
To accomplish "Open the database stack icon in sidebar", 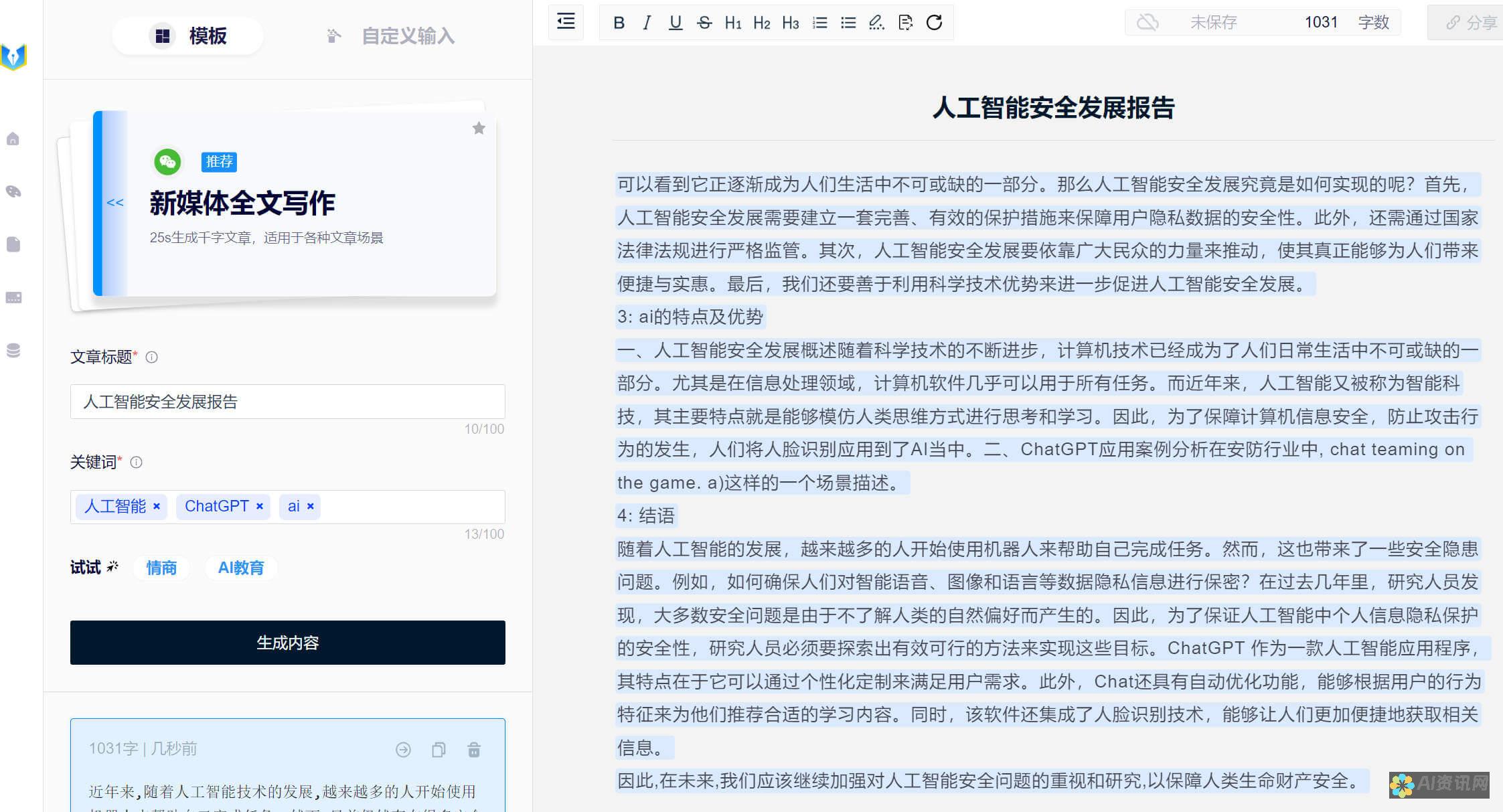I will point(13,350).
